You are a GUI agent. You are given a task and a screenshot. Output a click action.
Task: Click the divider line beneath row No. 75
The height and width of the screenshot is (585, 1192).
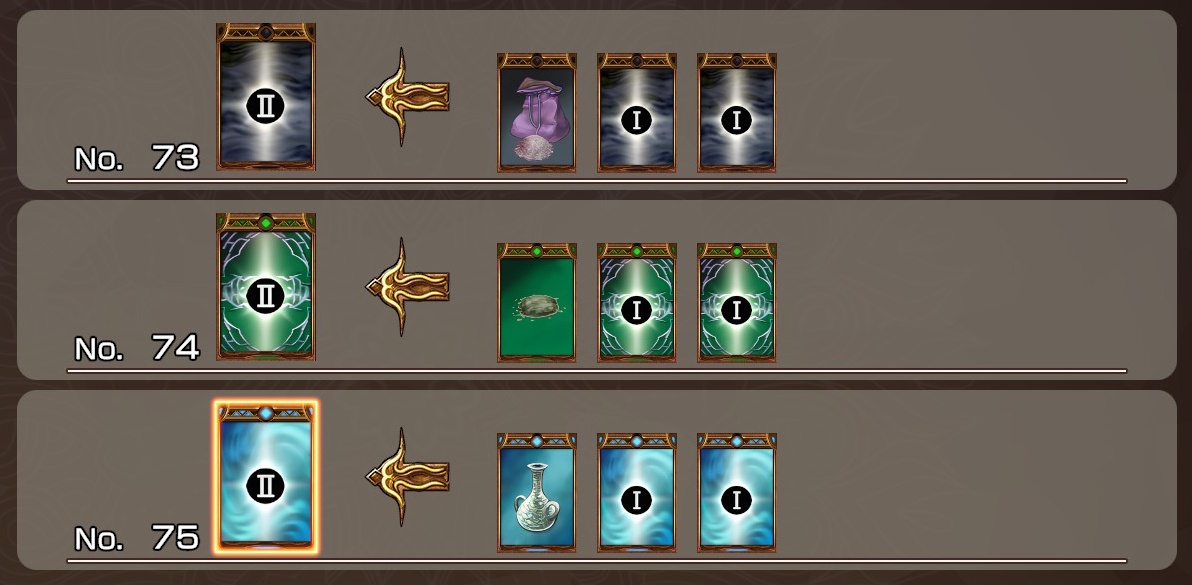point(597,561)
